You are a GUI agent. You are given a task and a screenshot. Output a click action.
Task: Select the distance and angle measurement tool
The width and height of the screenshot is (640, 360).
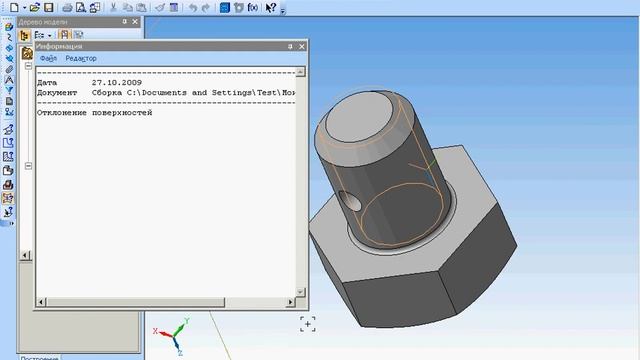8,129
